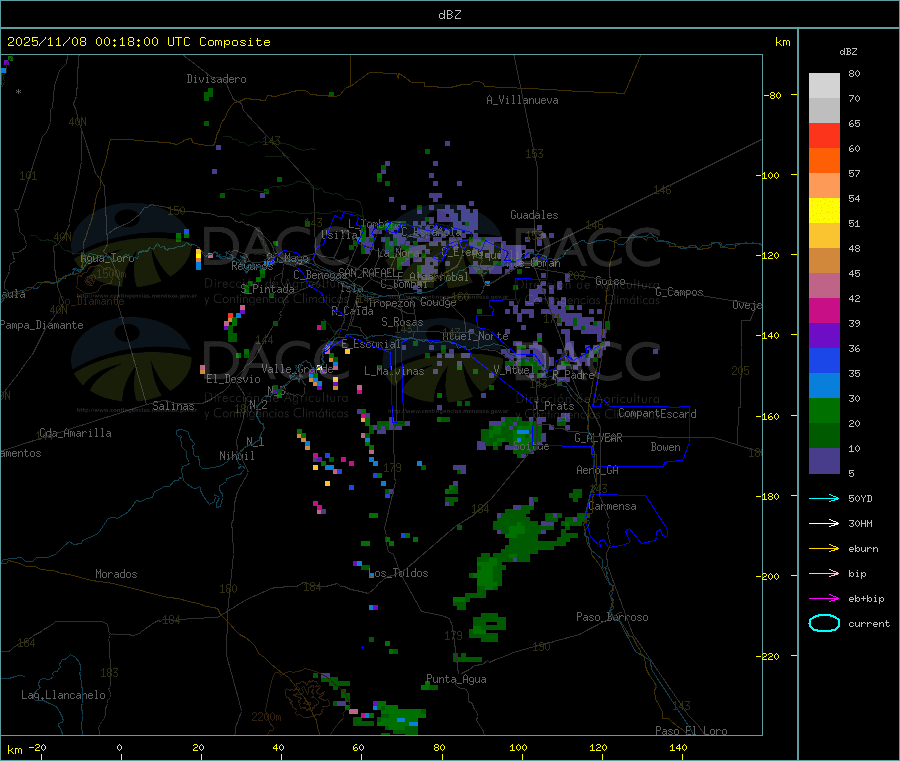Select the violet 36-39 dBZ color band

824,336
